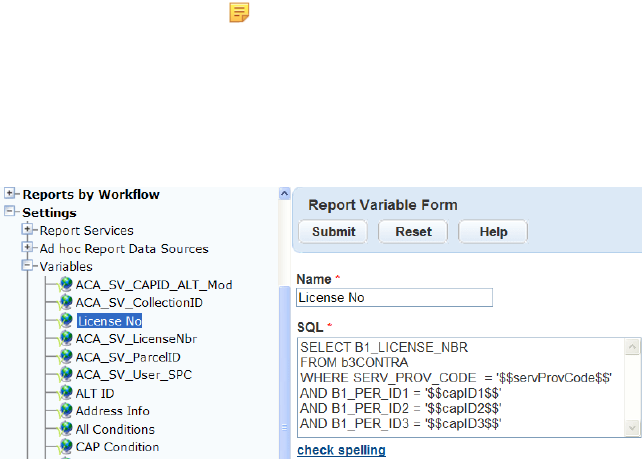Click SQL box scroll up arrow
Screen dimensions: 642x459
tap(632, 347)
